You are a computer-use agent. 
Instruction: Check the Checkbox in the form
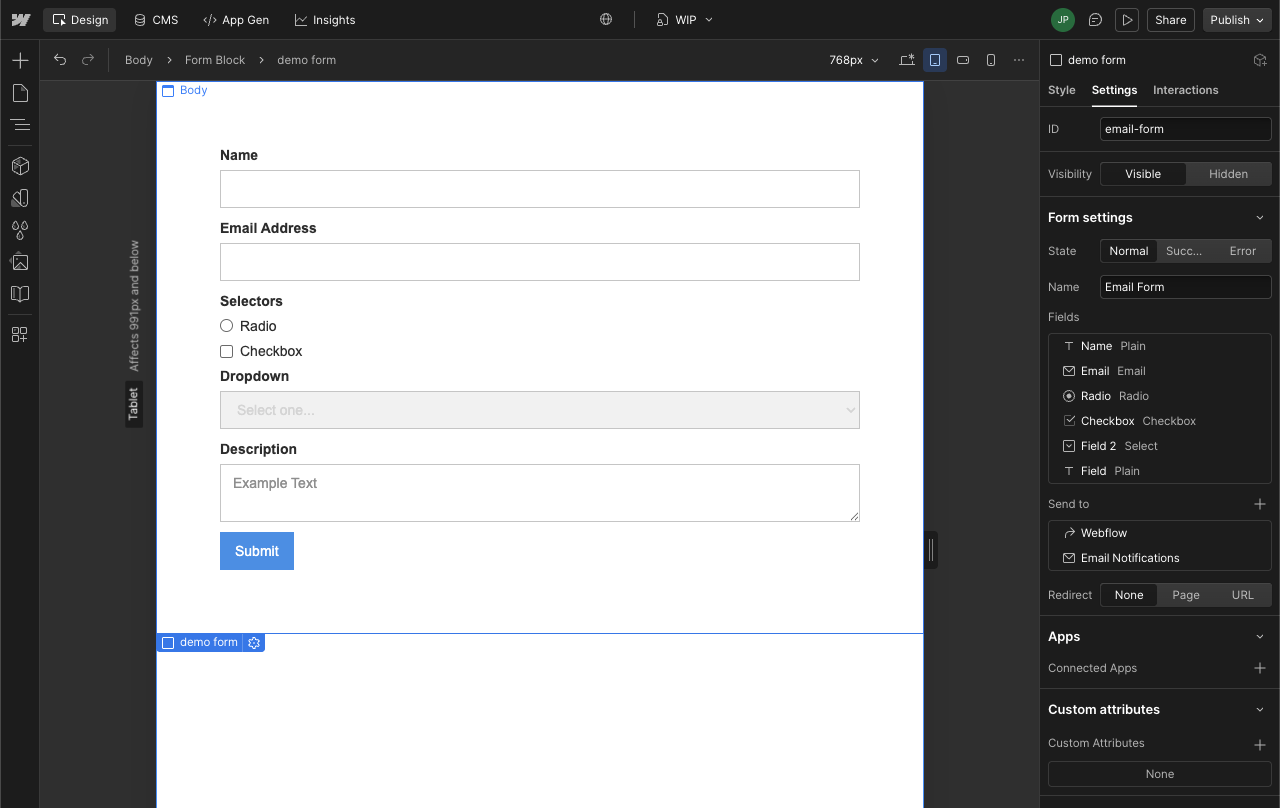(x=226, y=351)
